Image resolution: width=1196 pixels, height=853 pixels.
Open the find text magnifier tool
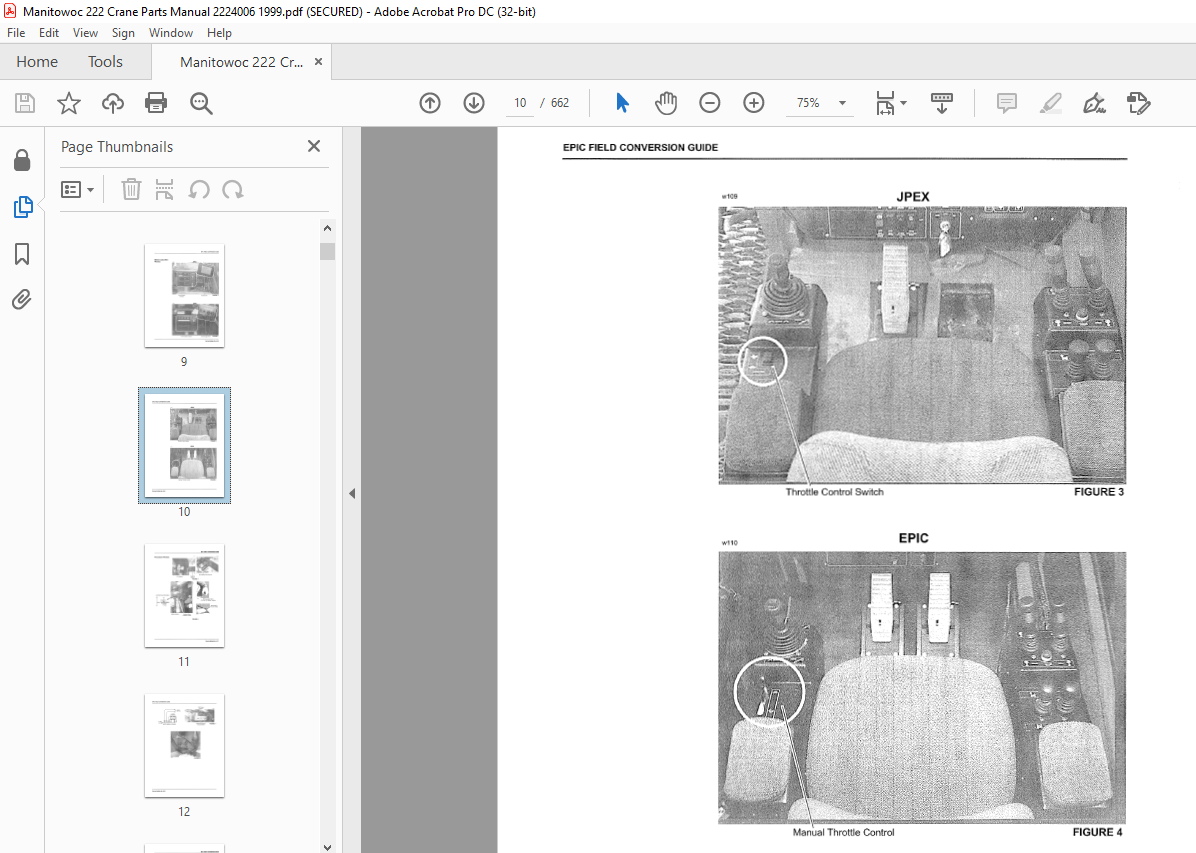tap(201, 103)
